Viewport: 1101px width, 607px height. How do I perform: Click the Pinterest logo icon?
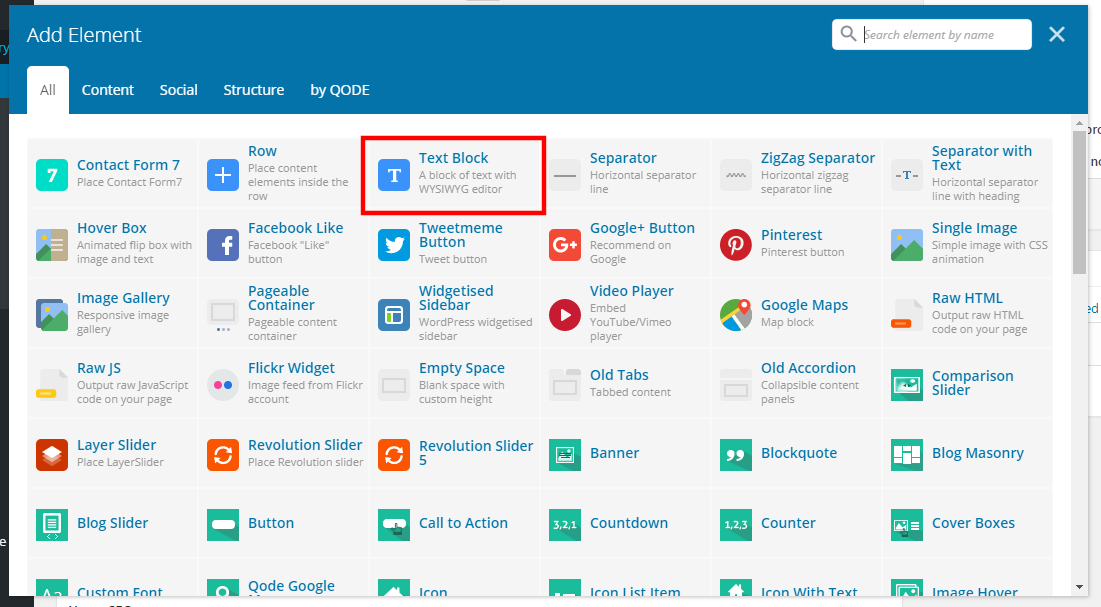click(736, 244)
